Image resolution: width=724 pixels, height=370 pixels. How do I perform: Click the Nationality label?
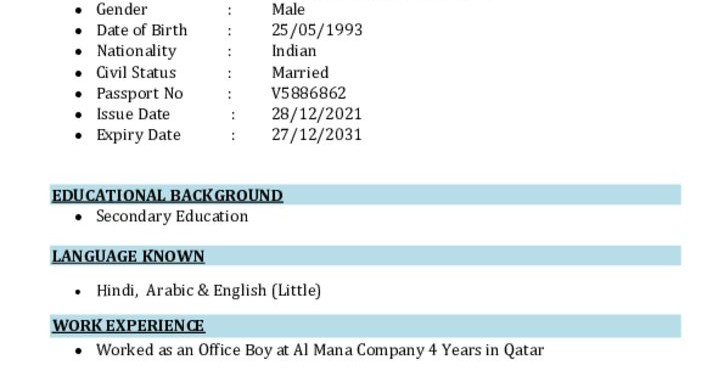[x=136, y=51]
